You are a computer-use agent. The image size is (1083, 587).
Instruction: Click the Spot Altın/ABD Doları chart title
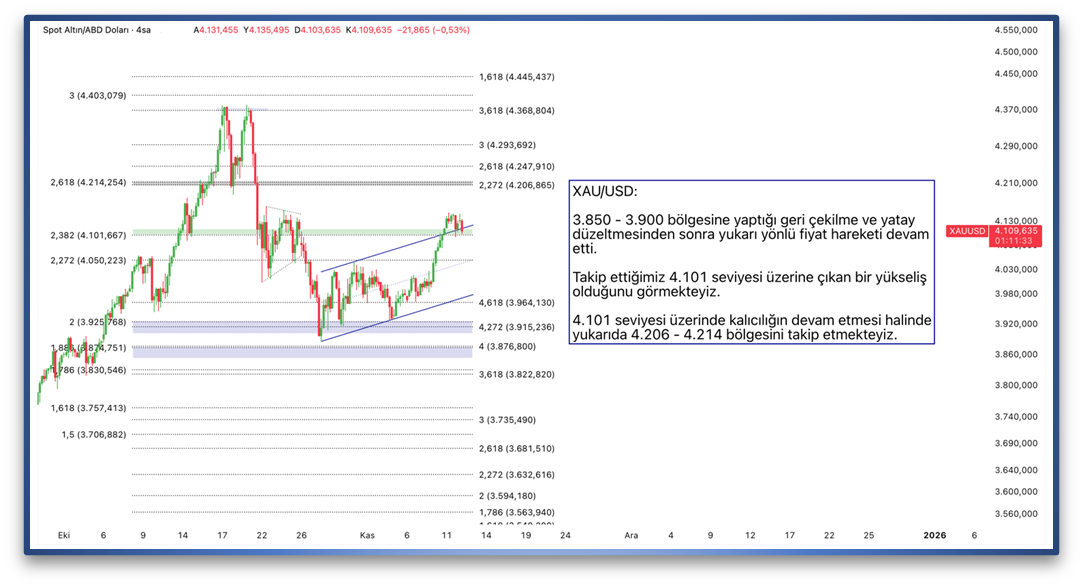point(97,30)
